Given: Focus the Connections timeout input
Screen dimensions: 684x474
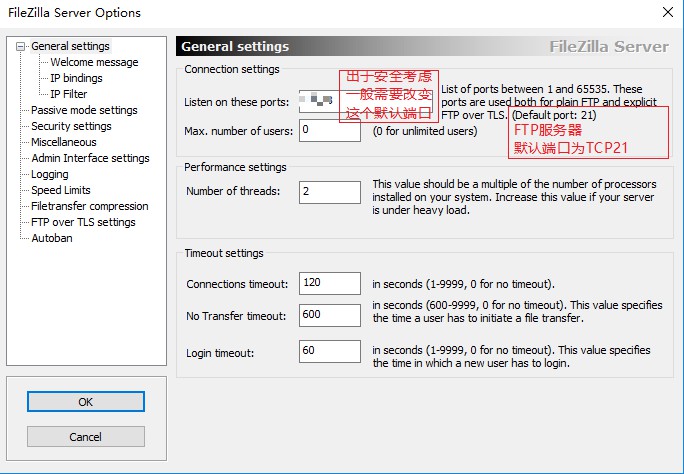Looking at the screenshot, I should pos(329,283).
